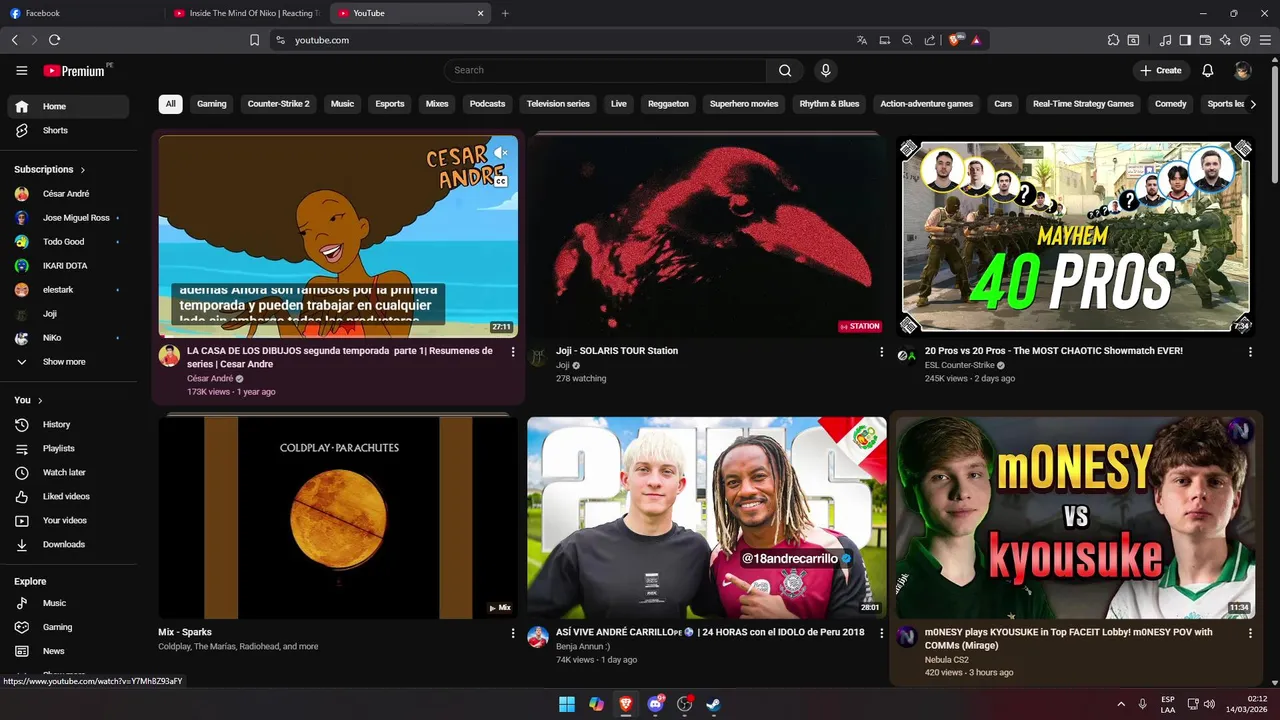Click the search magnifier button

click(785, 70)
